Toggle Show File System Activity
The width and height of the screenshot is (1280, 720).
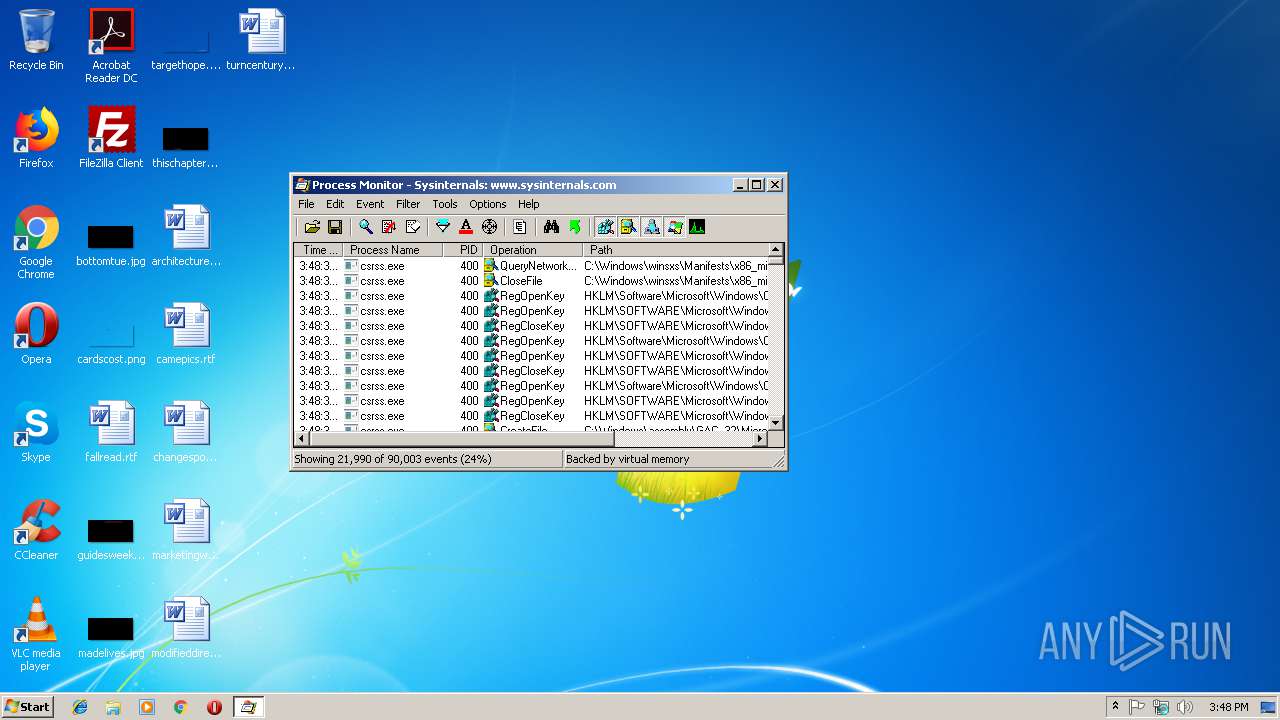[x=628, y=227]
